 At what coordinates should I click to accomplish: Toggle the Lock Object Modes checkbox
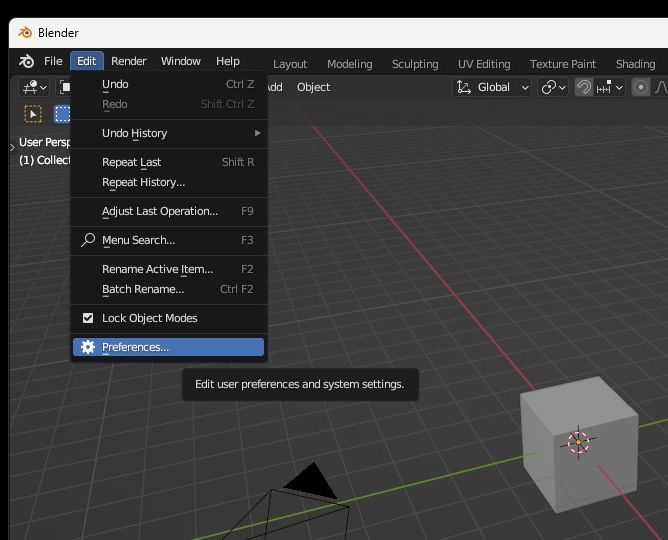[88, 318]
